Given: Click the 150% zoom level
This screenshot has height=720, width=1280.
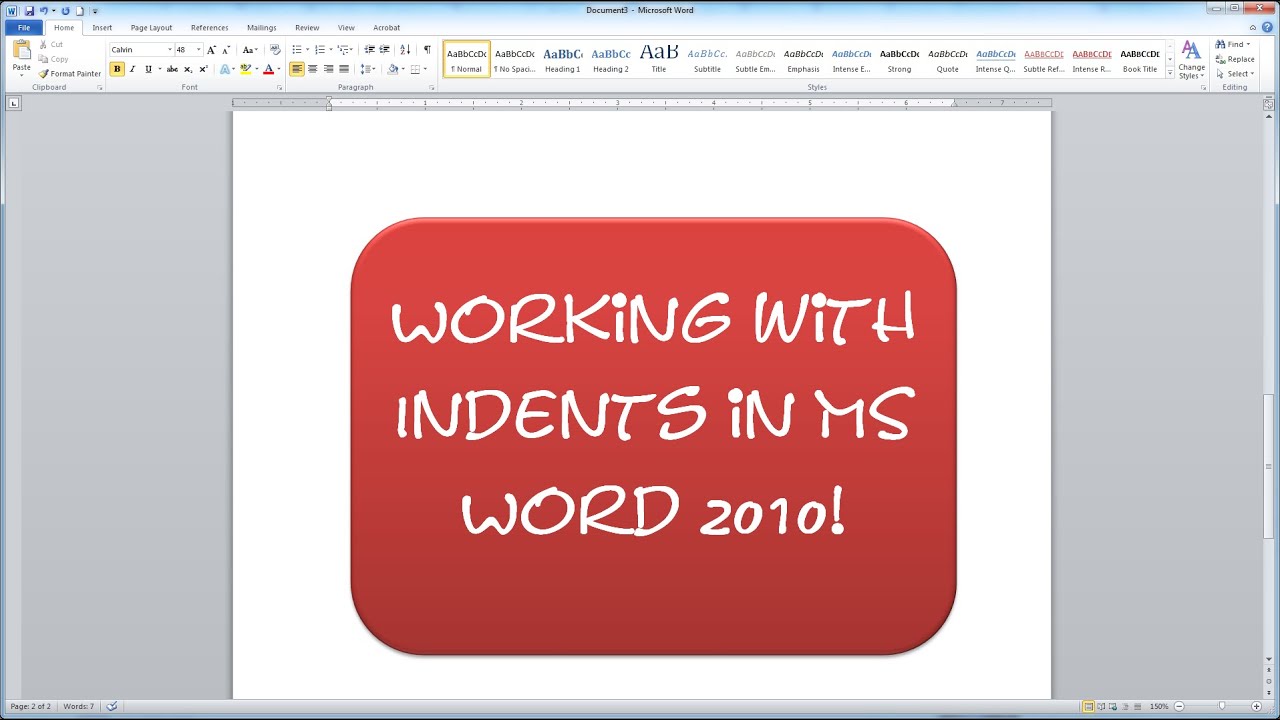Looking at the screenshot, I should point(1158,706).
